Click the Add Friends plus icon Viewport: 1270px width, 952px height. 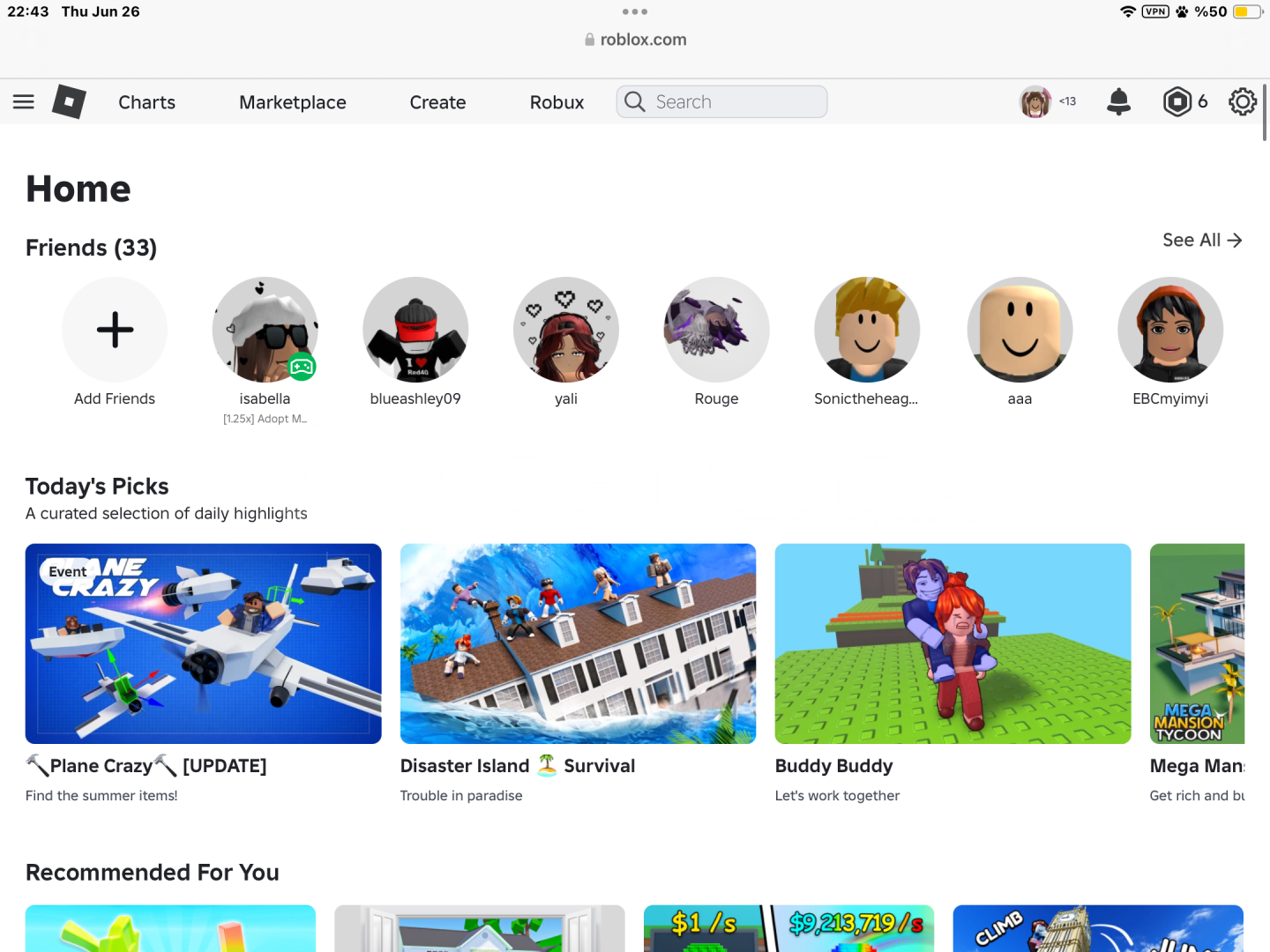[x=115, y=330]
